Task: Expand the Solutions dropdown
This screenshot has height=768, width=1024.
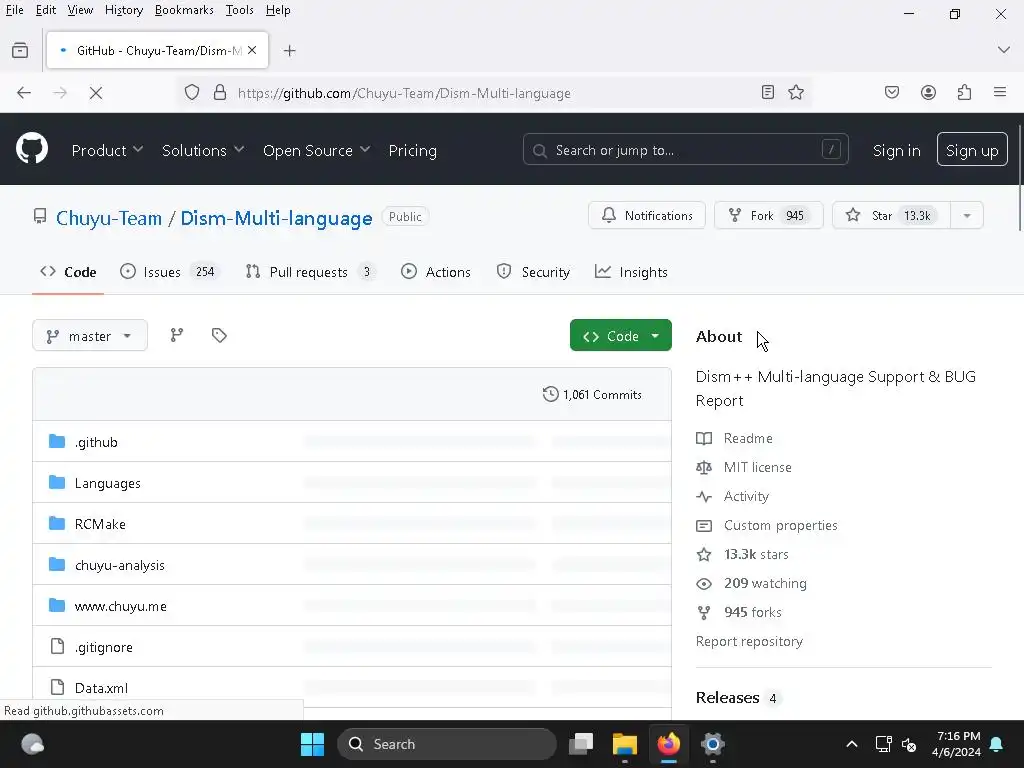Action: point(202,150)
